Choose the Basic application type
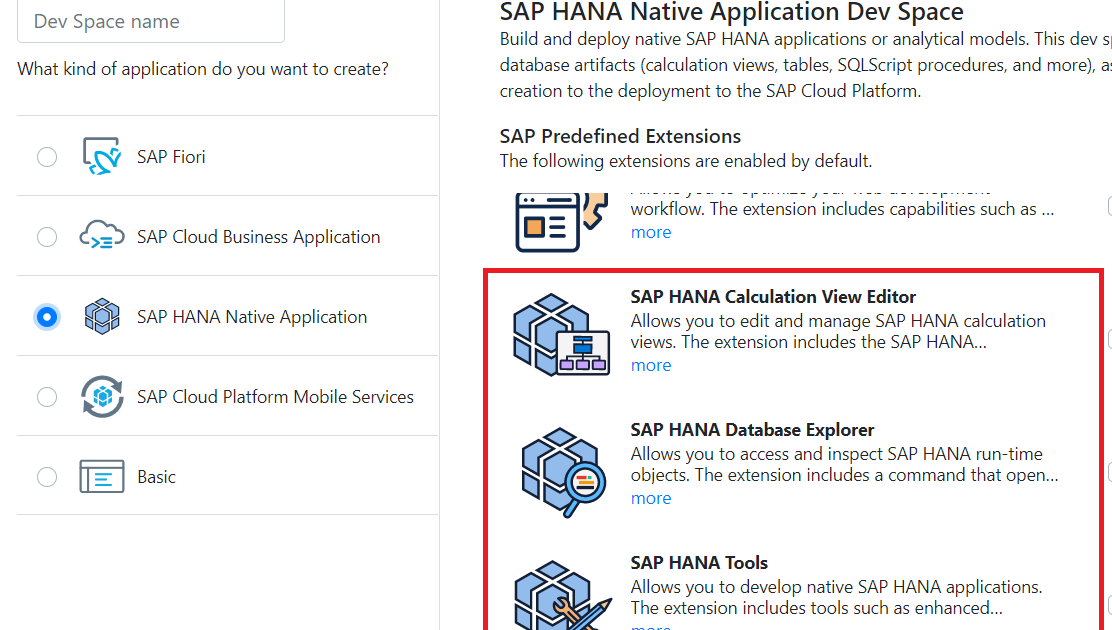The image size is (1112, 630). tap(47, 477)
